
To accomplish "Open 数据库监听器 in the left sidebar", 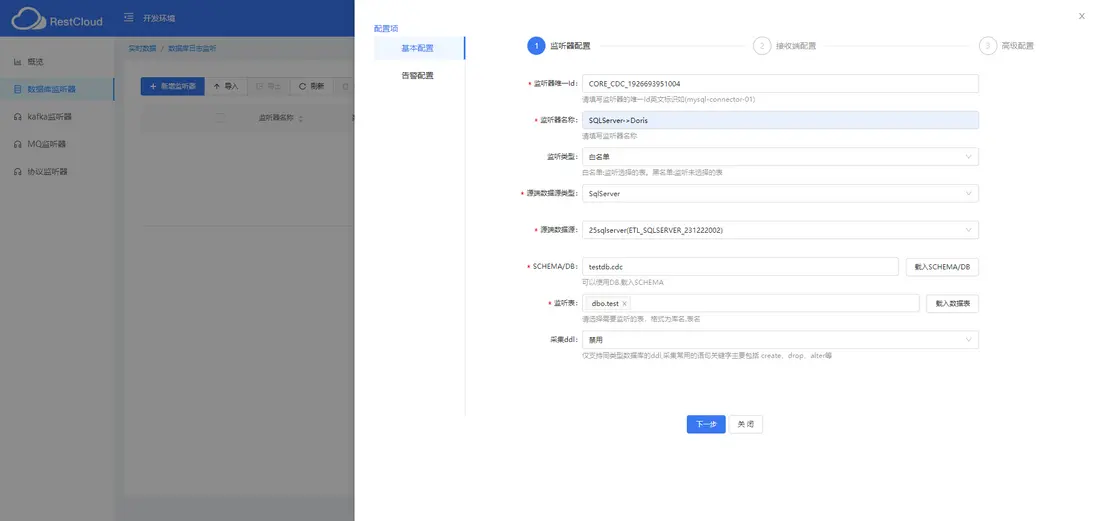I will point(57,89).
